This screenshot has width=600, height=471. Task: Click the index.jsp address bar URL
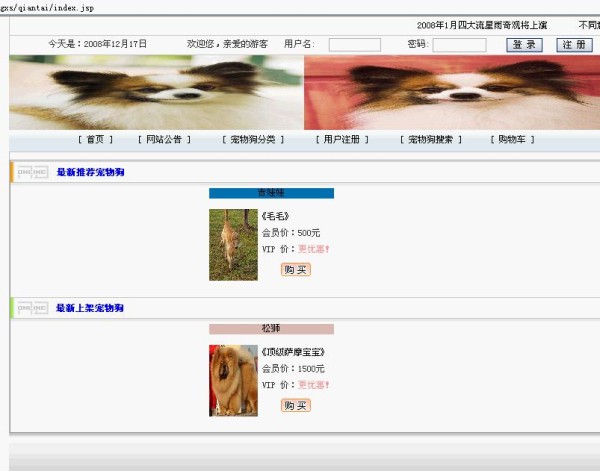click(47, 8)
